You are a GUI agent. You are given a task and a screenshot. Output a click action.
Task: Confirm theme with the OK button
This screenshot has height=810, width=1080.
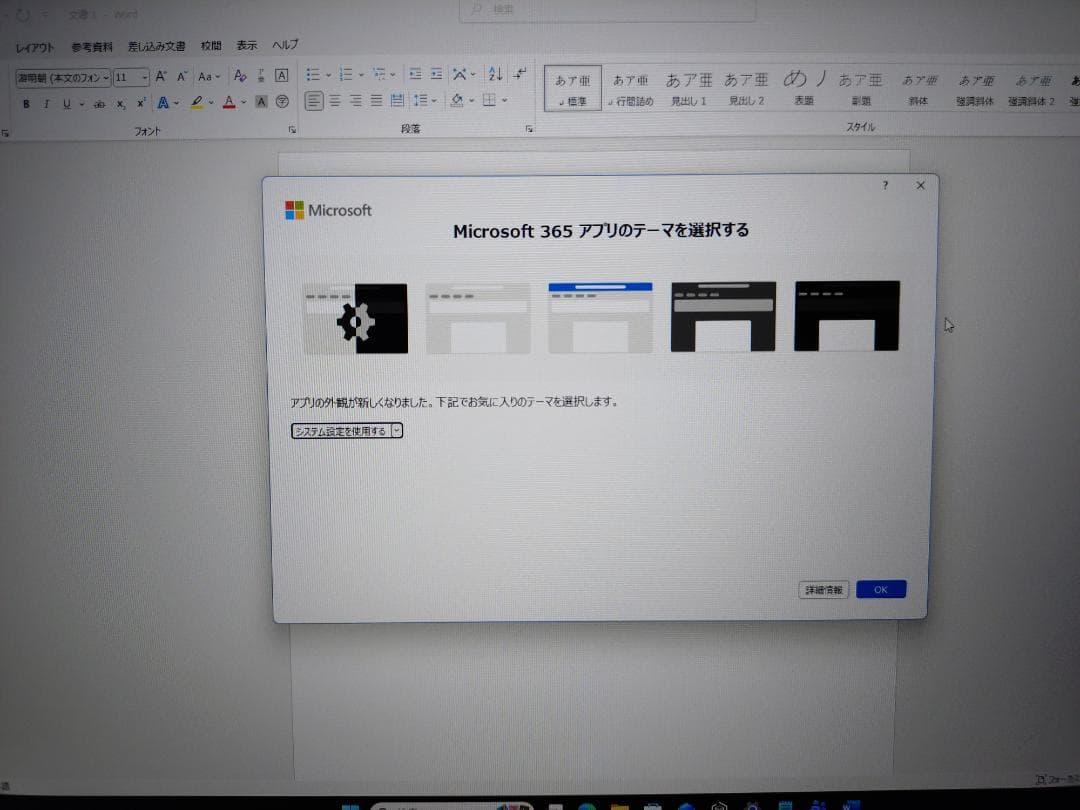coord(881,590)
